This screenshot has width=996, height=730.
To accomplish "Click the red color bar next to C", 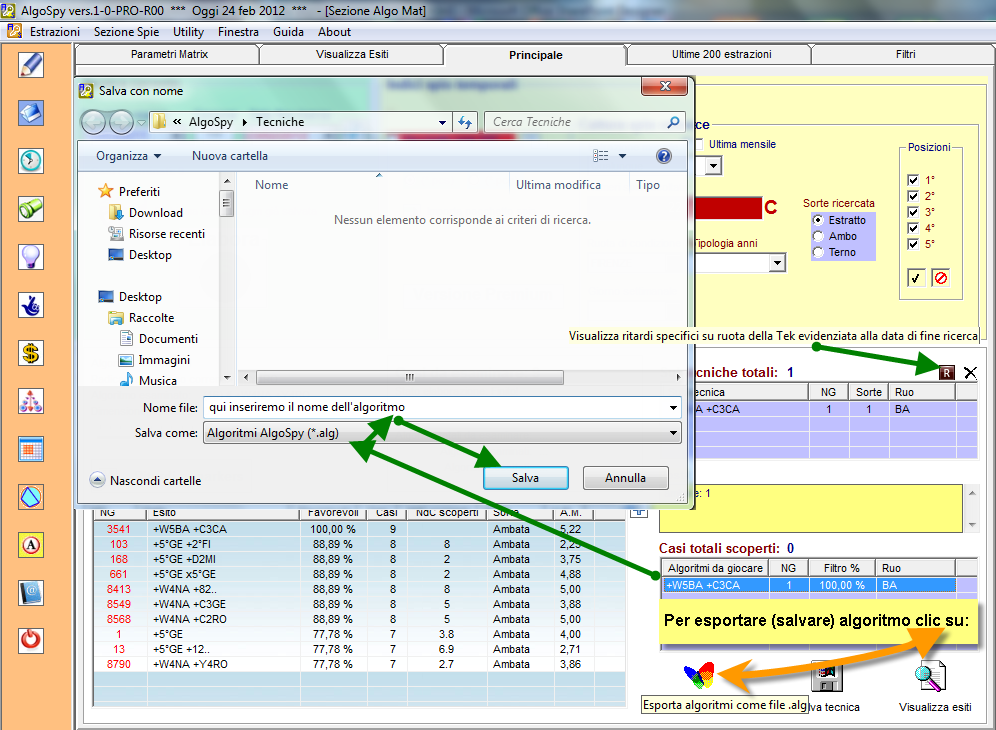I will click(x=728, y=208).
